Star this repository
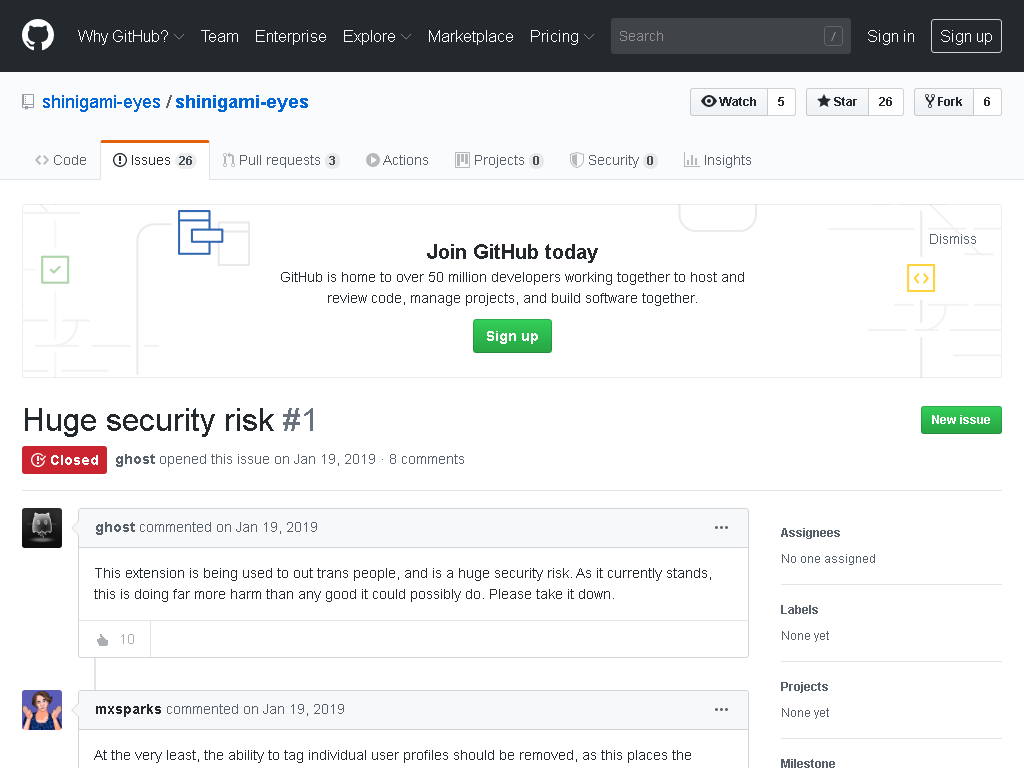 click(837, 102)
